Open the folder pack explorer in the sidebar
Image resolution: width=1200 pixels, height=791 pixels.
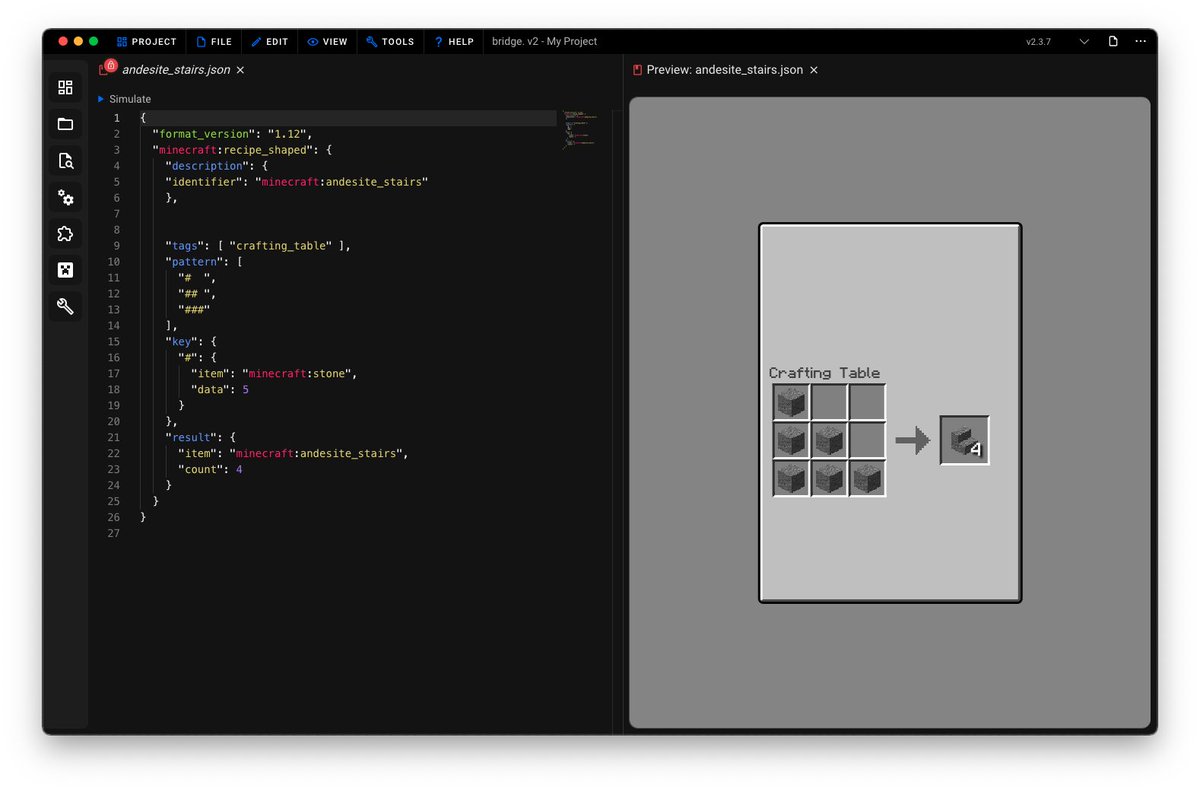tap(65, 124)
